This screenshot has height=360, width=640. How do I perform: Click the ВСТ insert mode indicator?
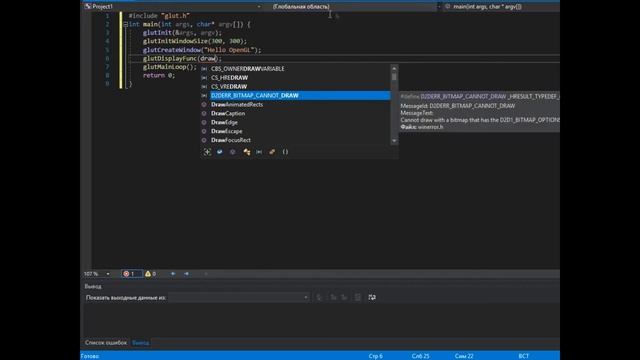(x=524, y=356)
